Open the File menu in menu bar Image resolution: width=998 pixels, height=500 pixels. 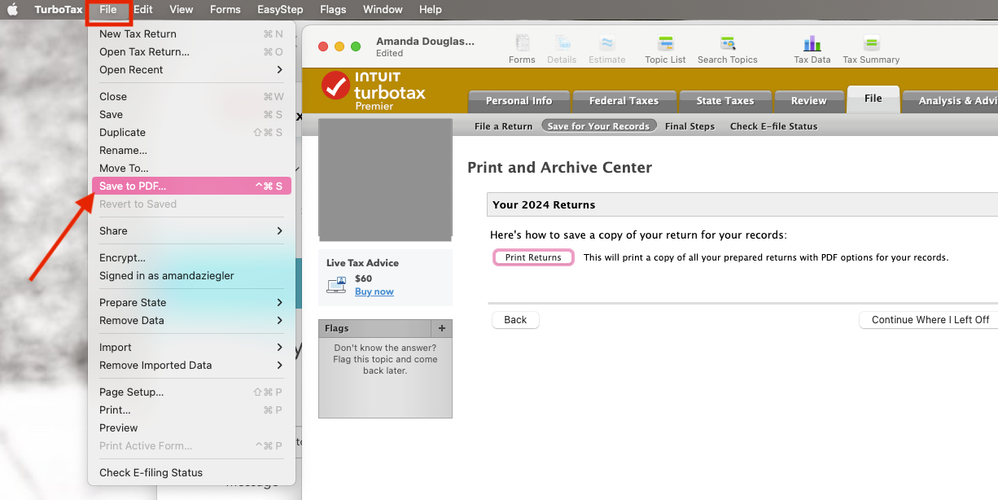tap(108, 10)
